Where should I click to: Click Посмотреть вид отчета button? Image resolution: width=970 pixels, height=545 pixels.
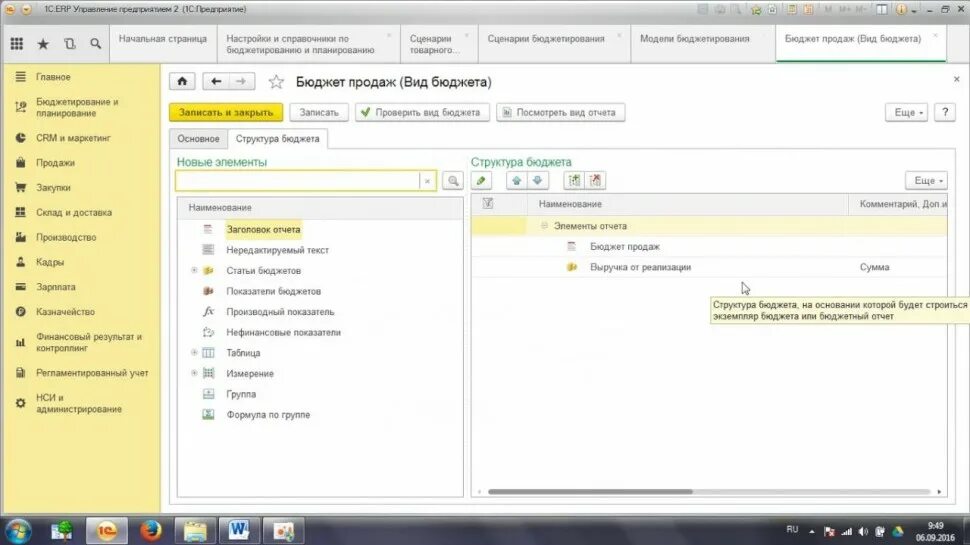coord(560,112)
